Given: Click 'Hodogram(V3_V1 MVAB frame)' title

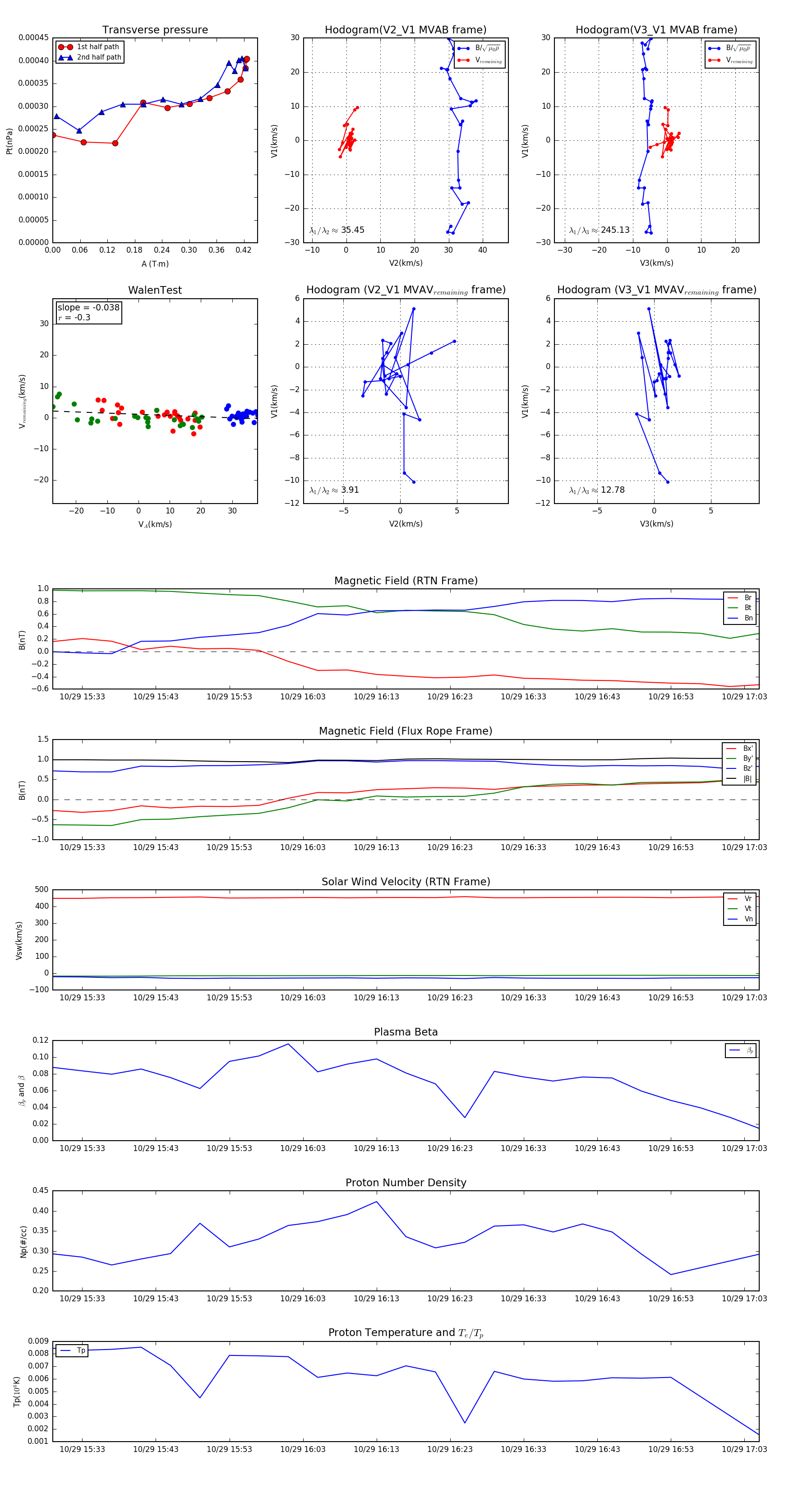Looking at the screenshot, I should (x=656, y=30).
